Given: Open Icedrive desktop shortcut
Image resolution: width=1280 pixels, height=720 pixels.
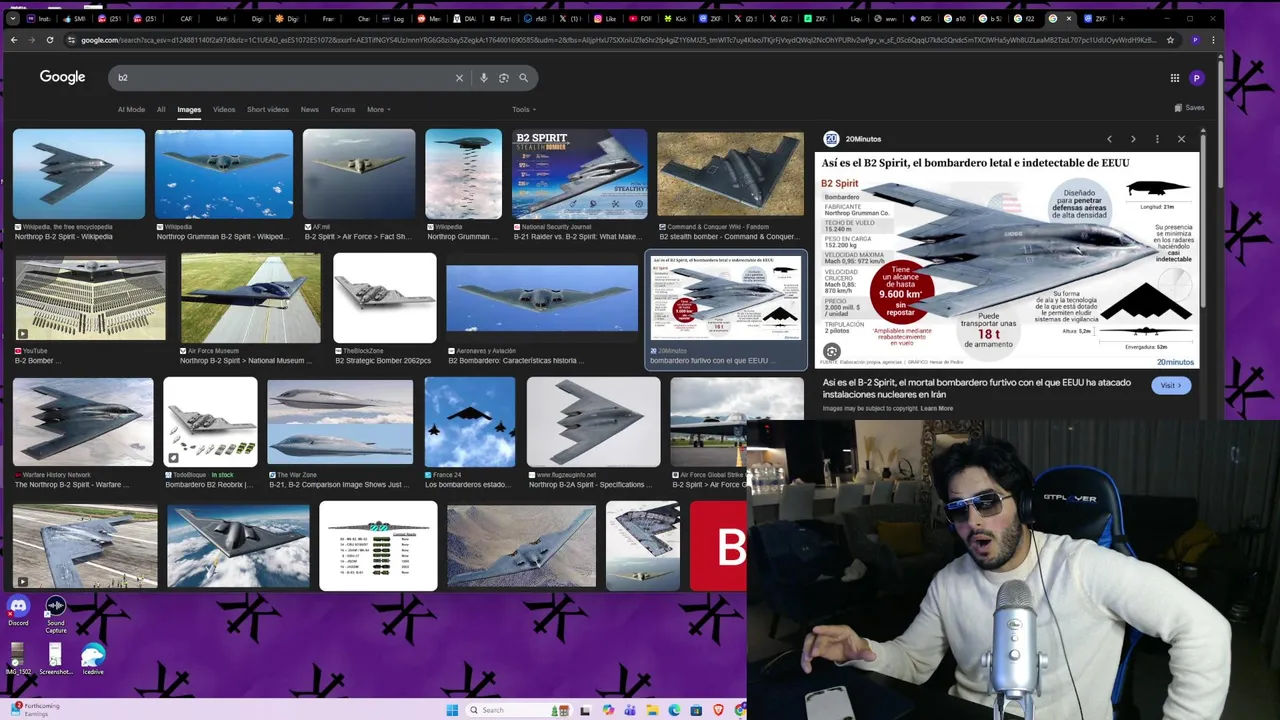Looking at the screenshot, I should 93,660.
